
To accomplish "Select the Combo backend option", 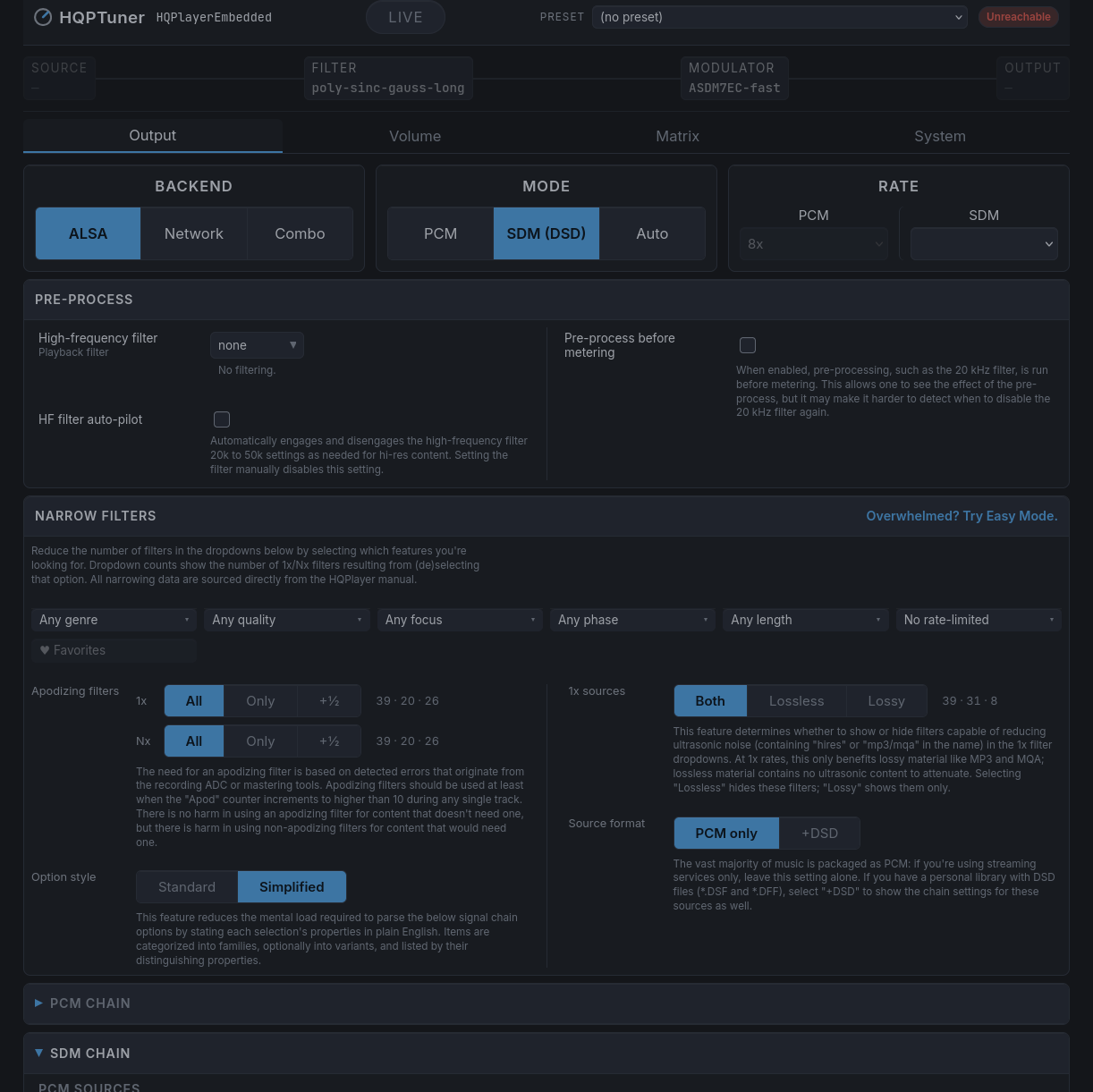I will (300, 233).
